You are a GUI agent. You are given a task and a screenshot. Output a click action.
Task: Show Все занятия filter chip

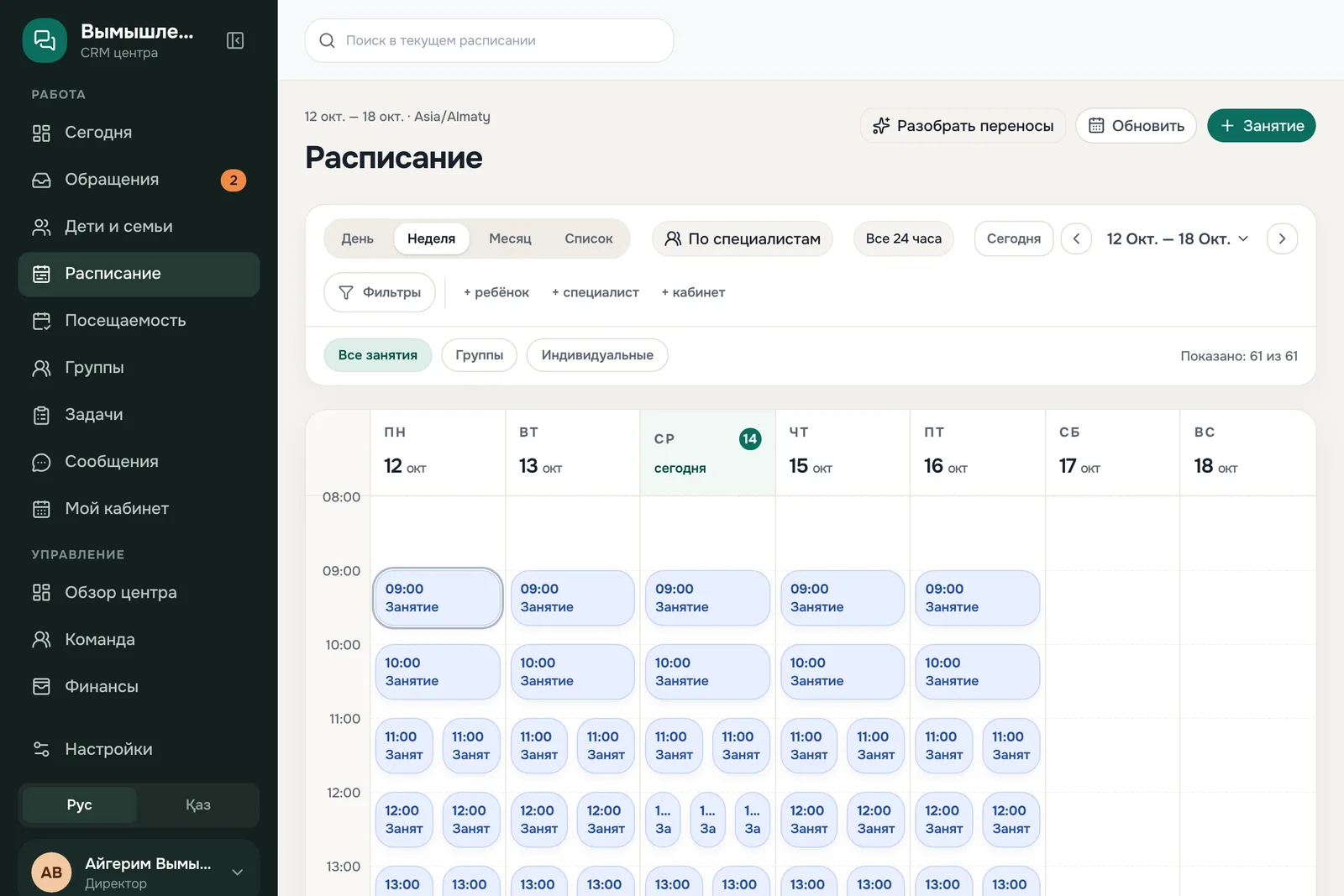click(378, 355)
